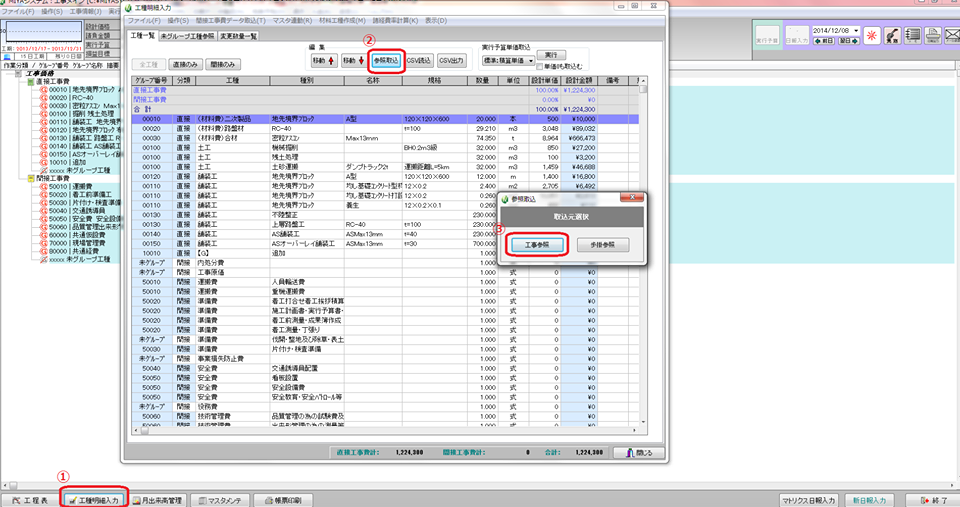The image size is (960, 507).
Task: Click the mail envelope toolbar icon
Action: pyautogui.click(x=953, y=36)
